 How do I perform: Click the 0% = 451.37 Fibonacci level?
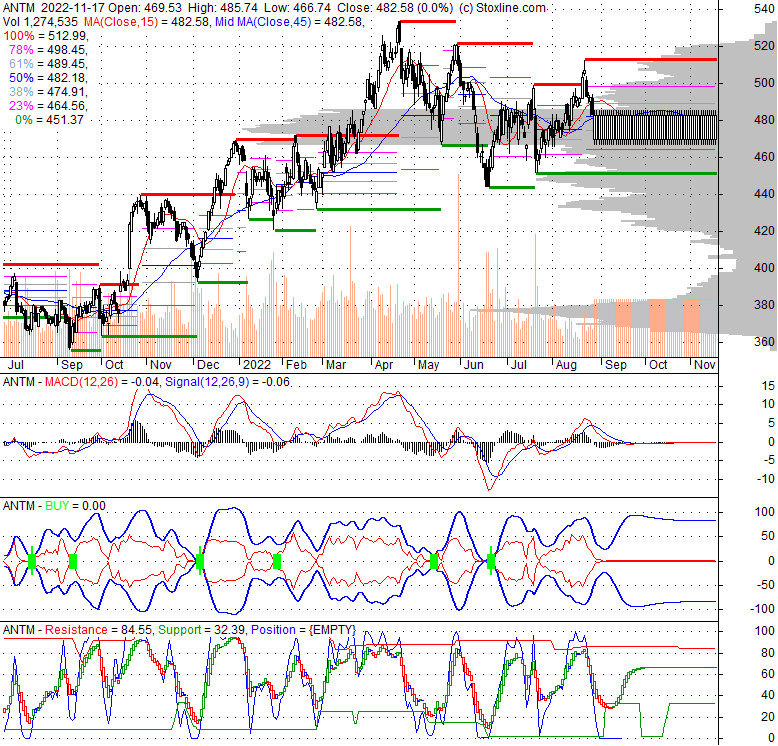[49, 120]
